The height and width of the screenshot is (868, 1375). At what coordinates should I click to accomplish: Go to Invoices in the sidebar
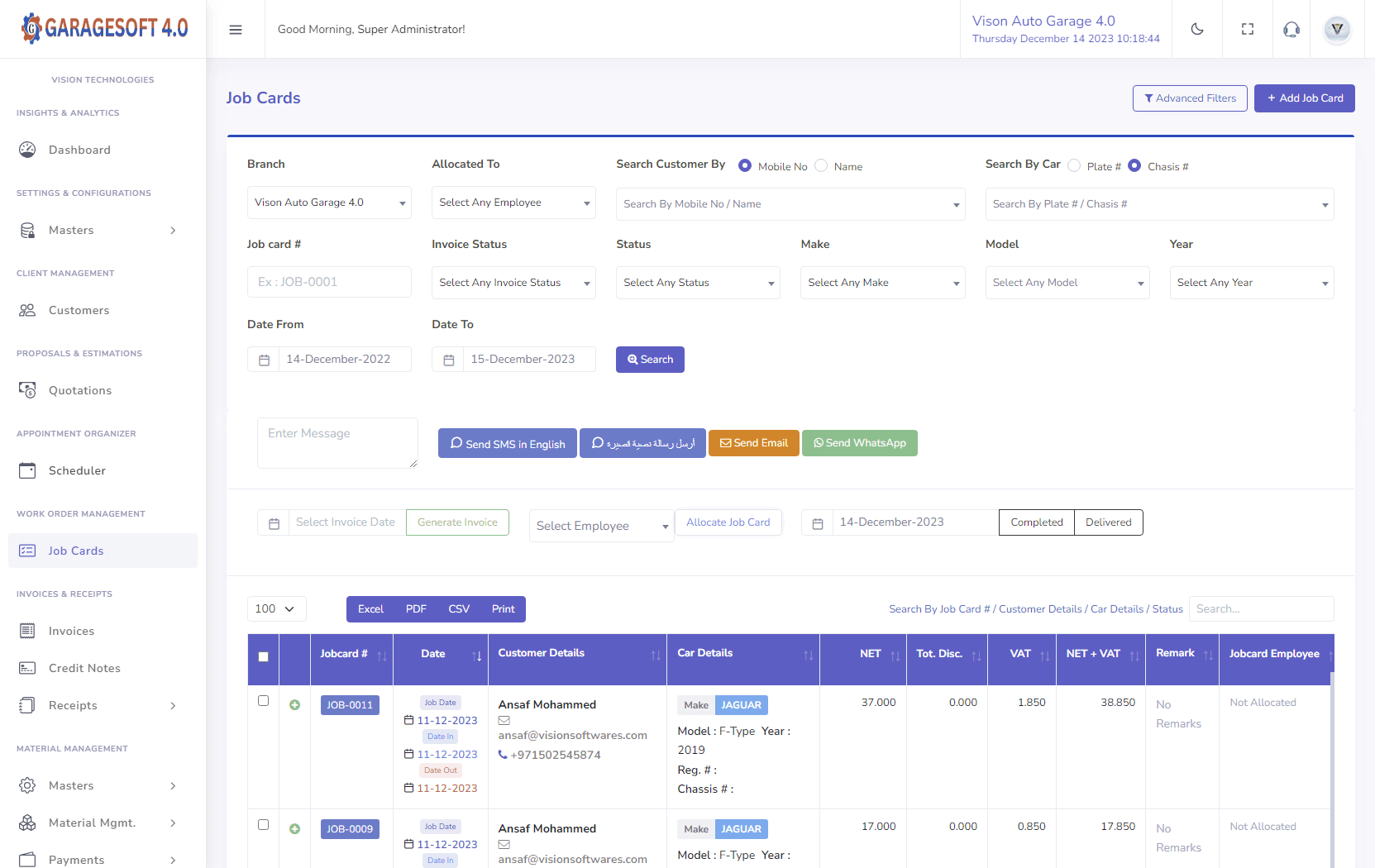click(x=71, y=631)
